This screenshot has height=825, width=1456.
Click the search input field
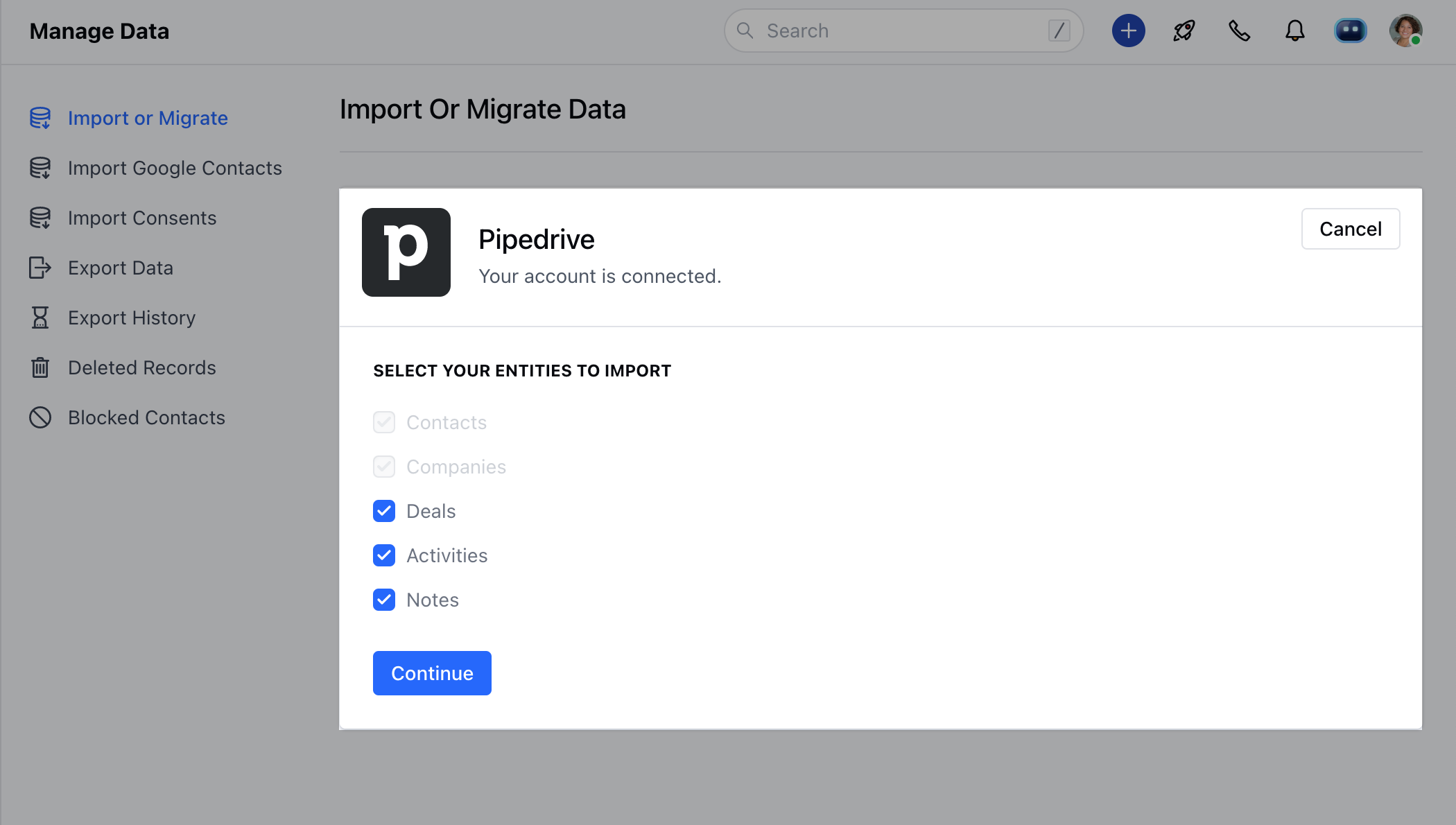[x=901, y=31]
